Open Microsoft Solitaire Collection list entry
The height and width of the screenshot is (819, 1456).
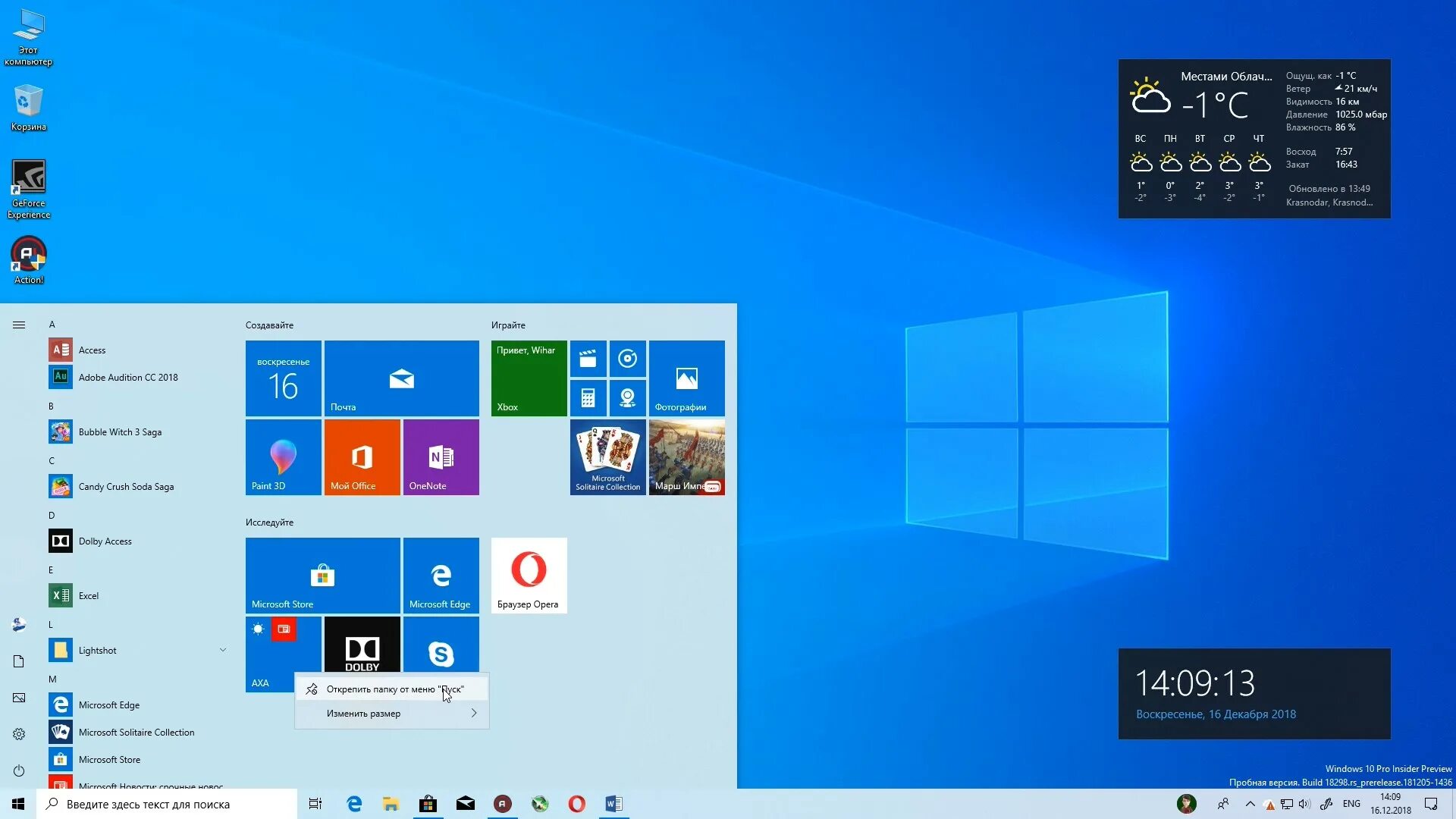(x=136, y=732)
